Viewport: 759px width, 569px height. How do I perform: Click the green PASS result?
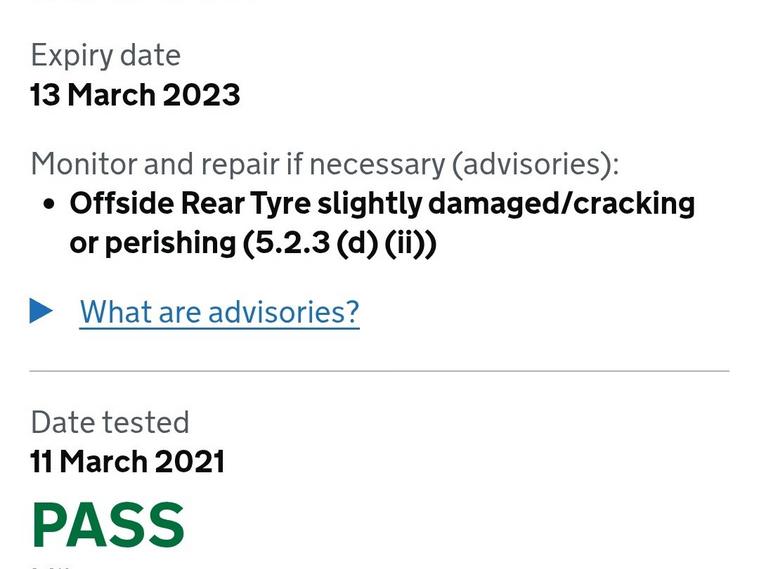pyautogui.click(x=108, y=524)
